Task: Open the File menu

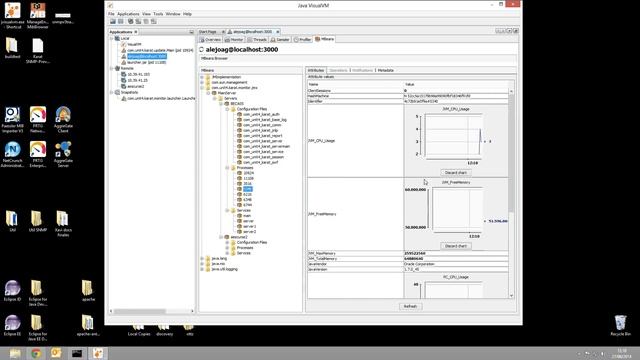Action: (111, 14)
